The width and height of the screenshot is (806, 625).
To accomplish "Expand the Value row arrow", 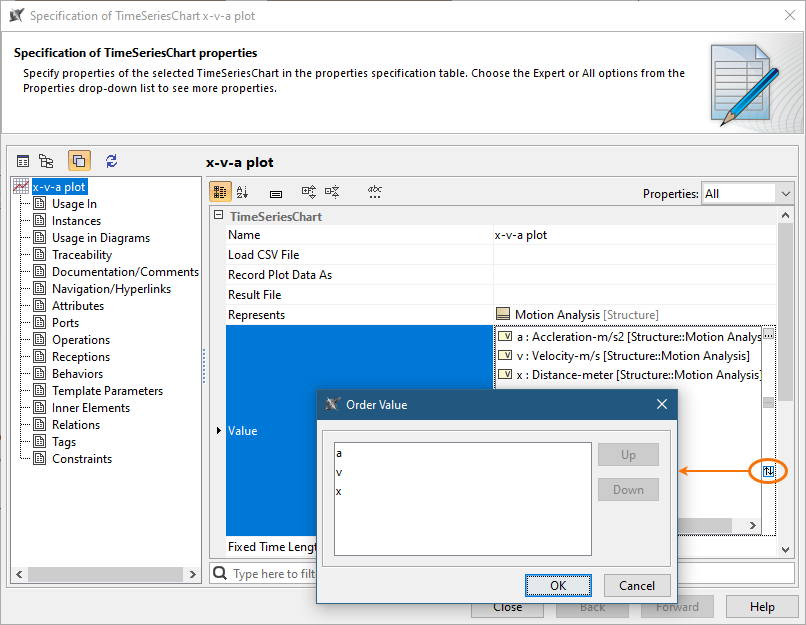I will (x=219, y=431).
